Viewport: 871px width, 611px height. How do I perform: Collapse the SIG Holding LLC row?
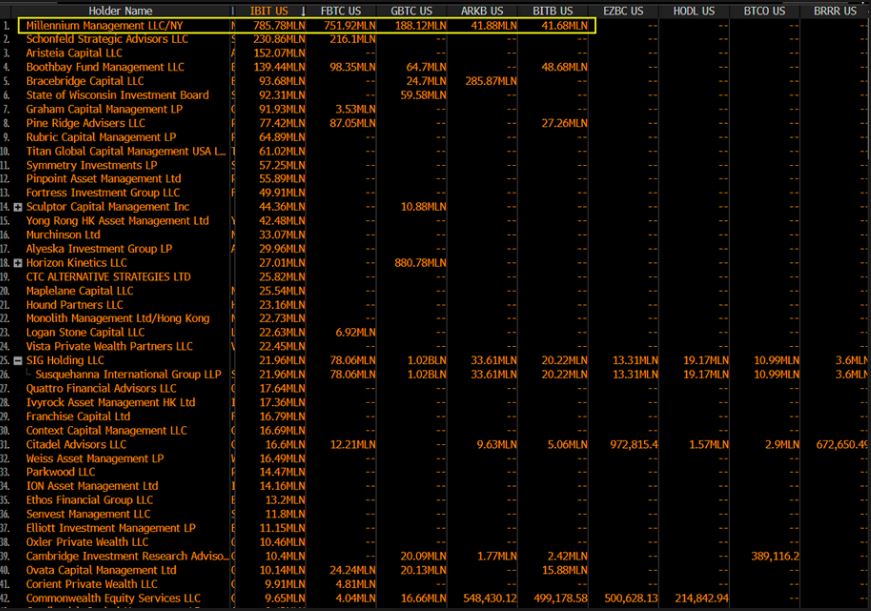[18, 360]
